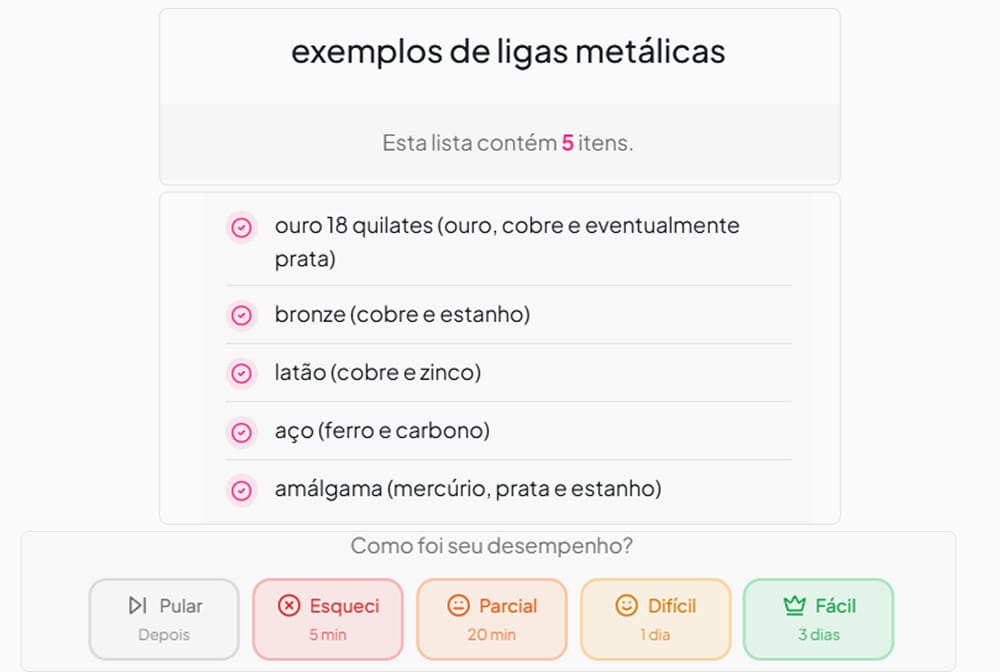Click the text latão (cobre e zinco)
This screenshot has width=1000, height=672.
378,373
